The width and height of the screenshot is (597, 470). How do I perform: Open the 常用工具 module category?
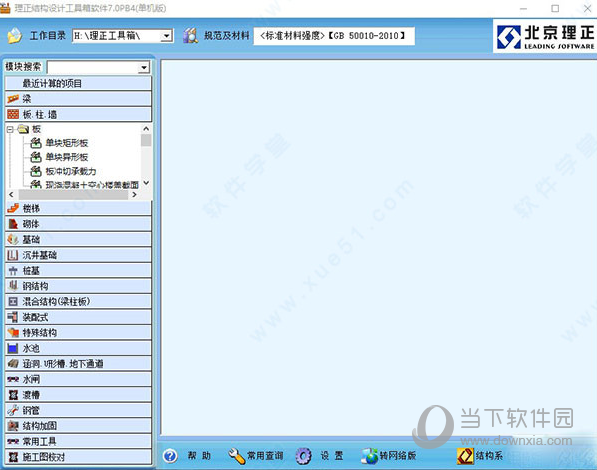point(78,441)
